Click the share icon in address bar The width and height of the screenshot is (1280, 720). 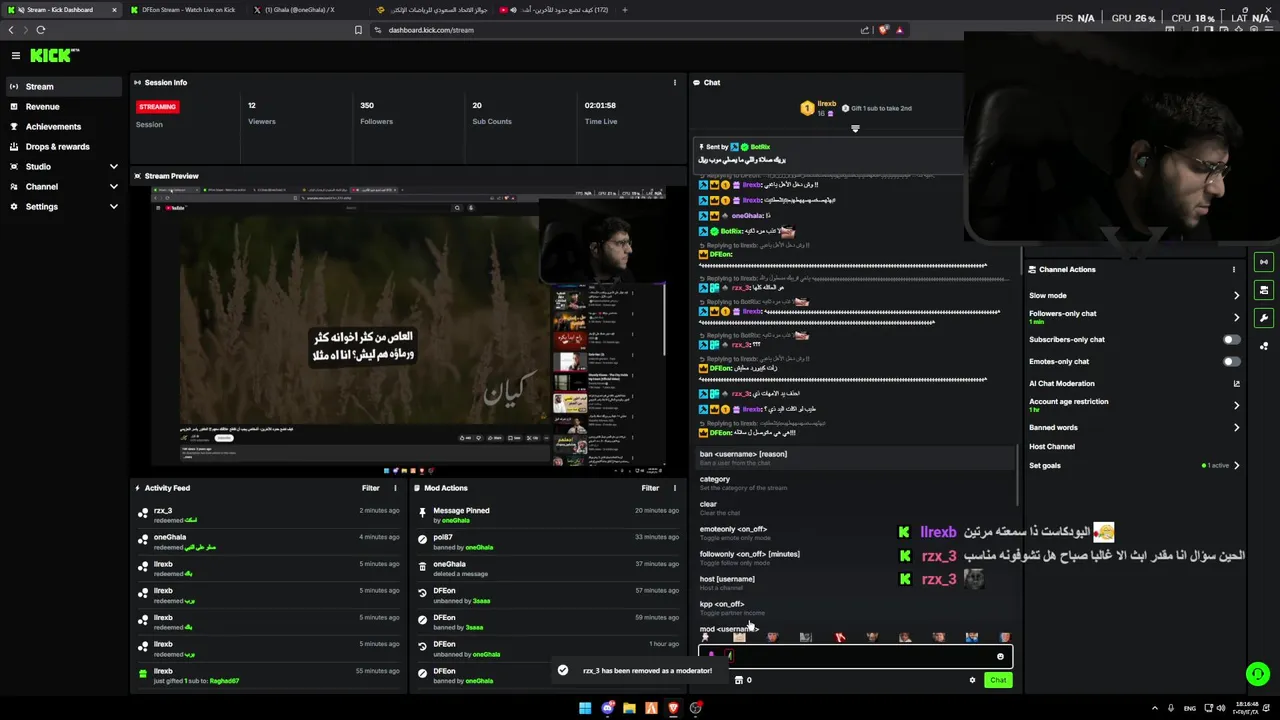click(865, 30)
